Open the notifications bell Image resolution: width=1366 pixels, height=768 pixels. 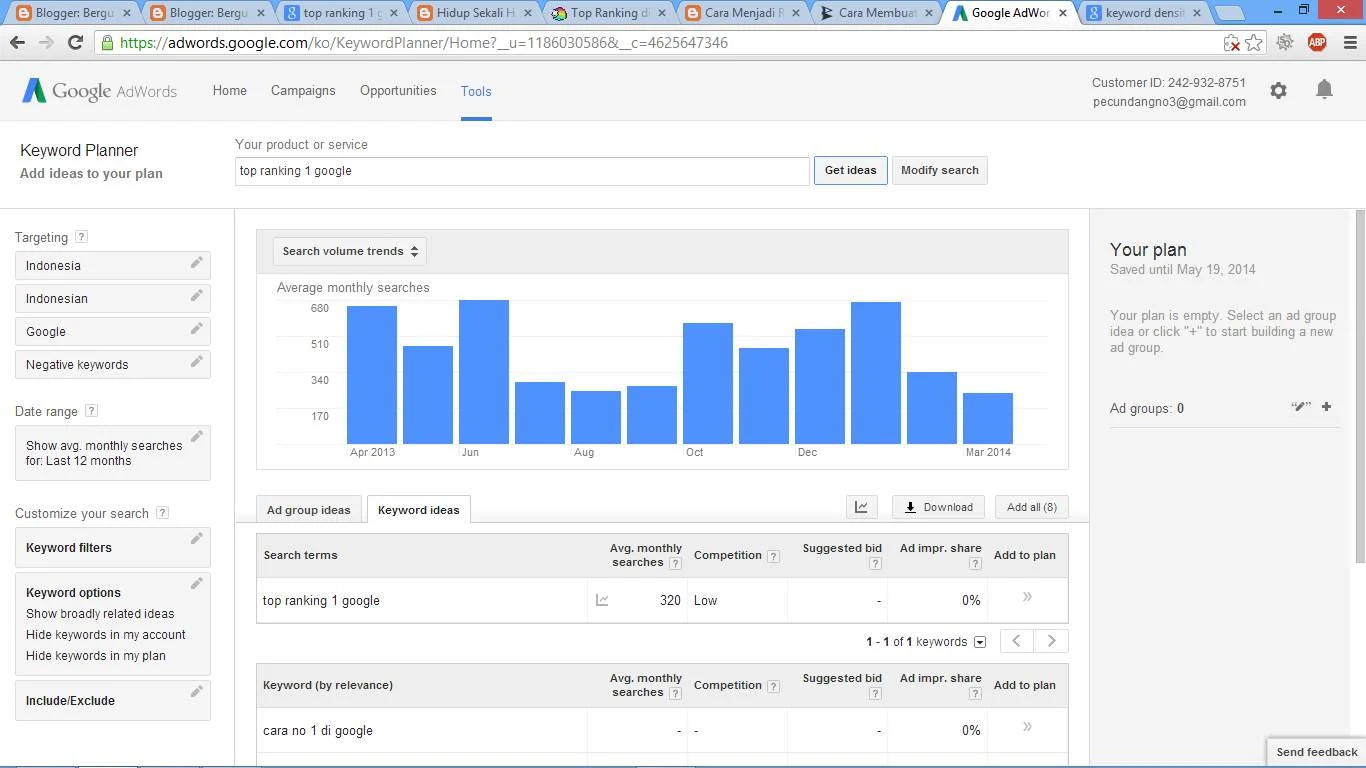(x=1324, y=90)
